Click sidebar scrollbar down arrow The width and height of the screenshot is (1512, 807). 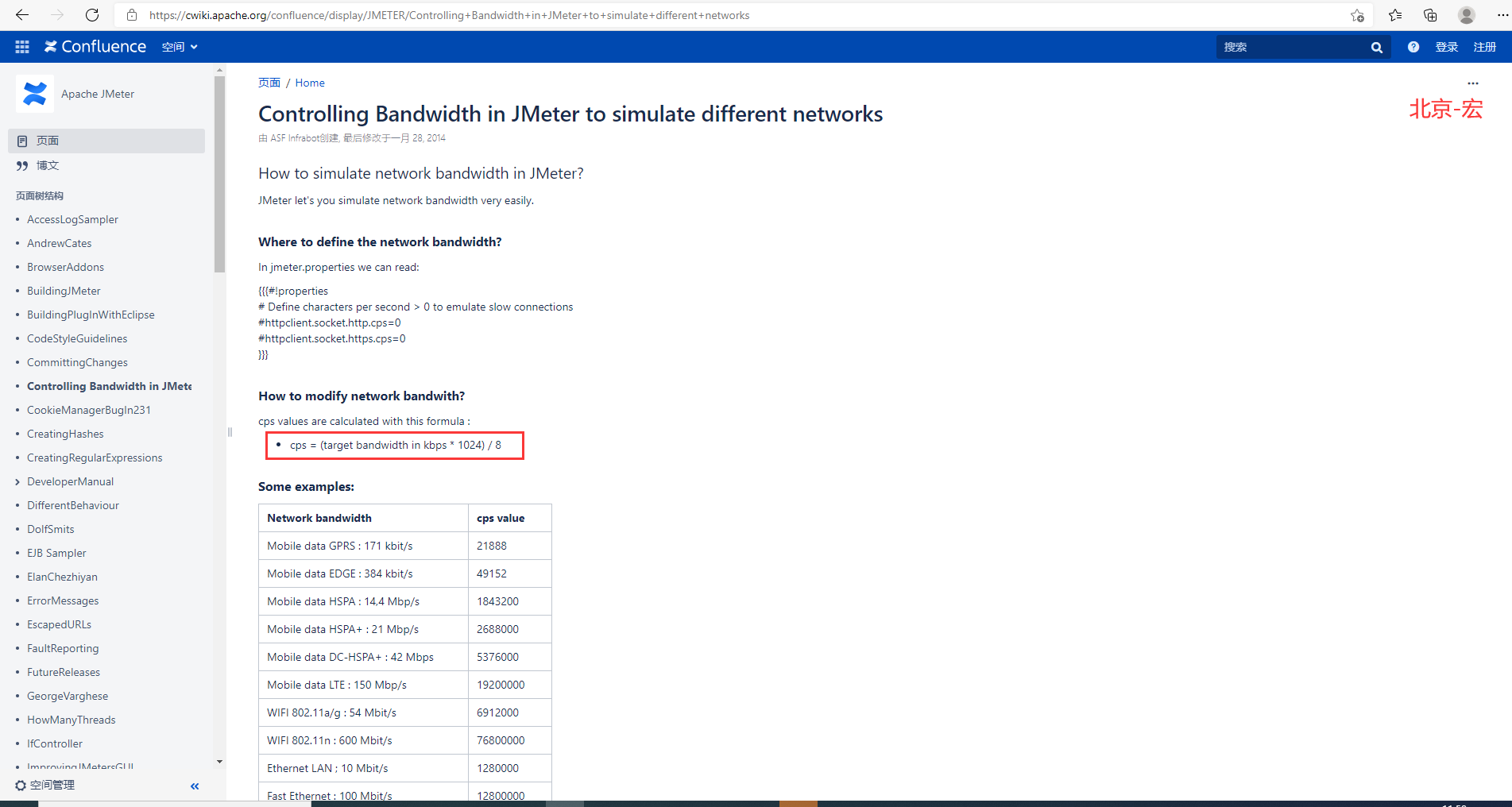220,762
